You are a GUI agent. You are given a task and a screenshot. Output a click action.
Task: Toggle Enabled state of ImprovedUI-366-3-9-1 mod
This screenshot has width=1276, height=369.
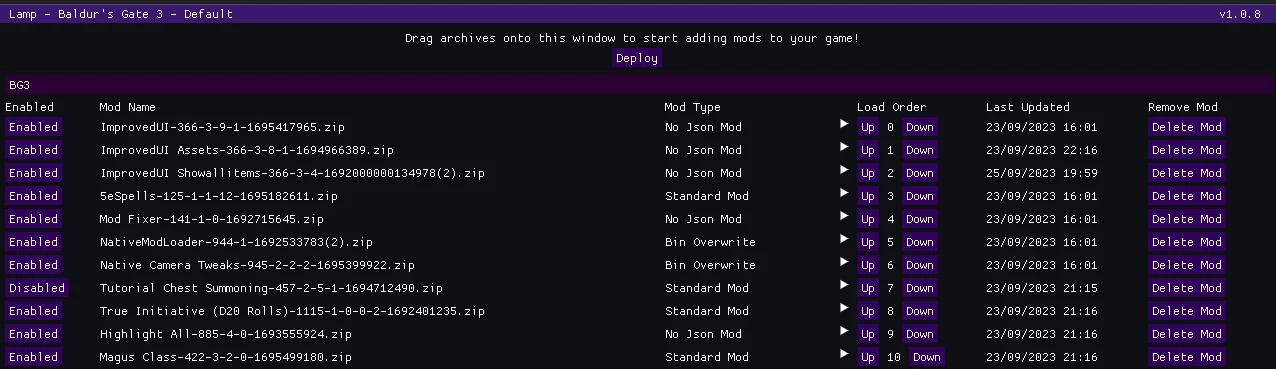[x=34, y=127]
